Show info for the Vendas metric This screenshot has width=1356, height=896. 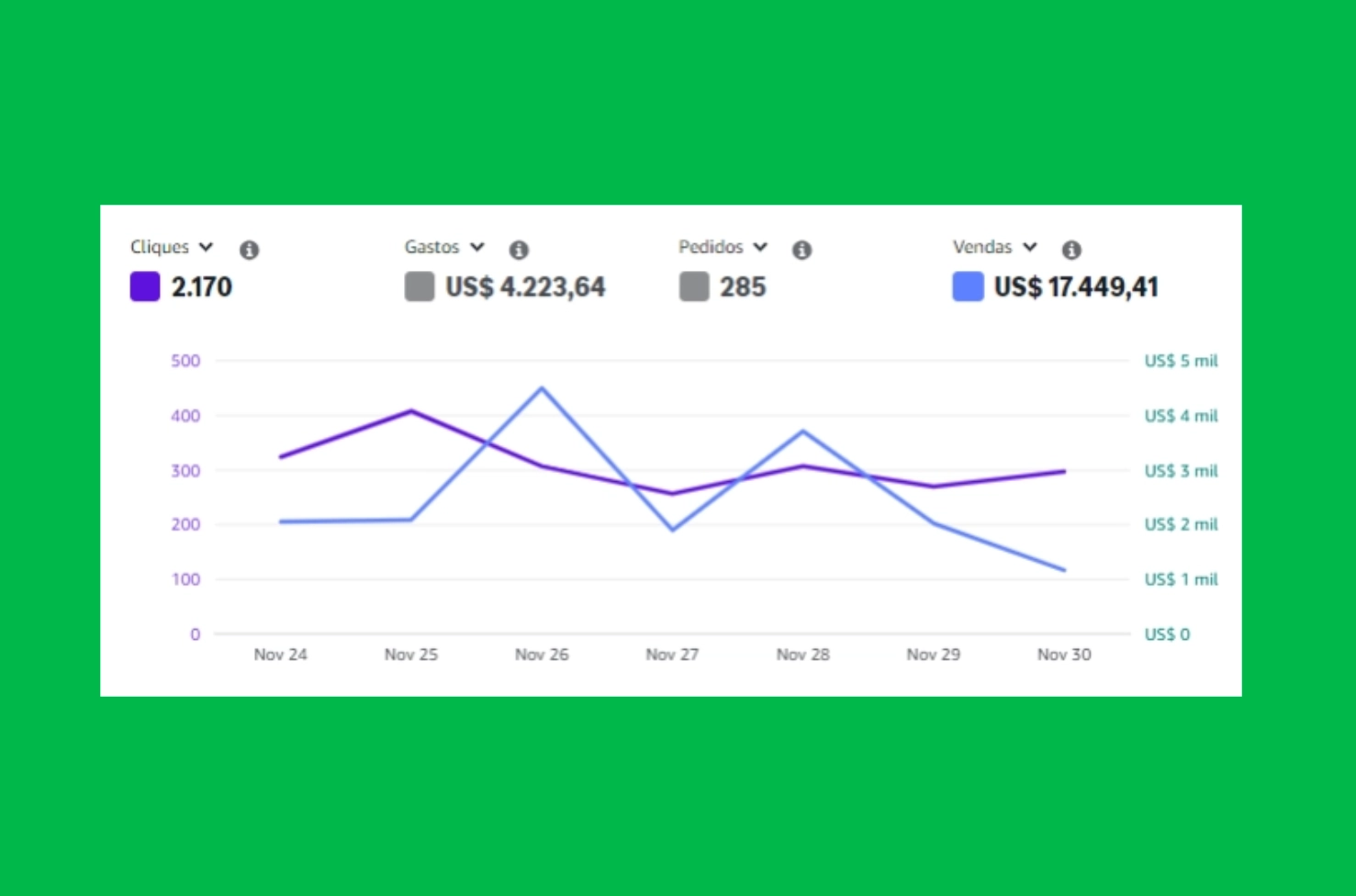pos(1071,250)
